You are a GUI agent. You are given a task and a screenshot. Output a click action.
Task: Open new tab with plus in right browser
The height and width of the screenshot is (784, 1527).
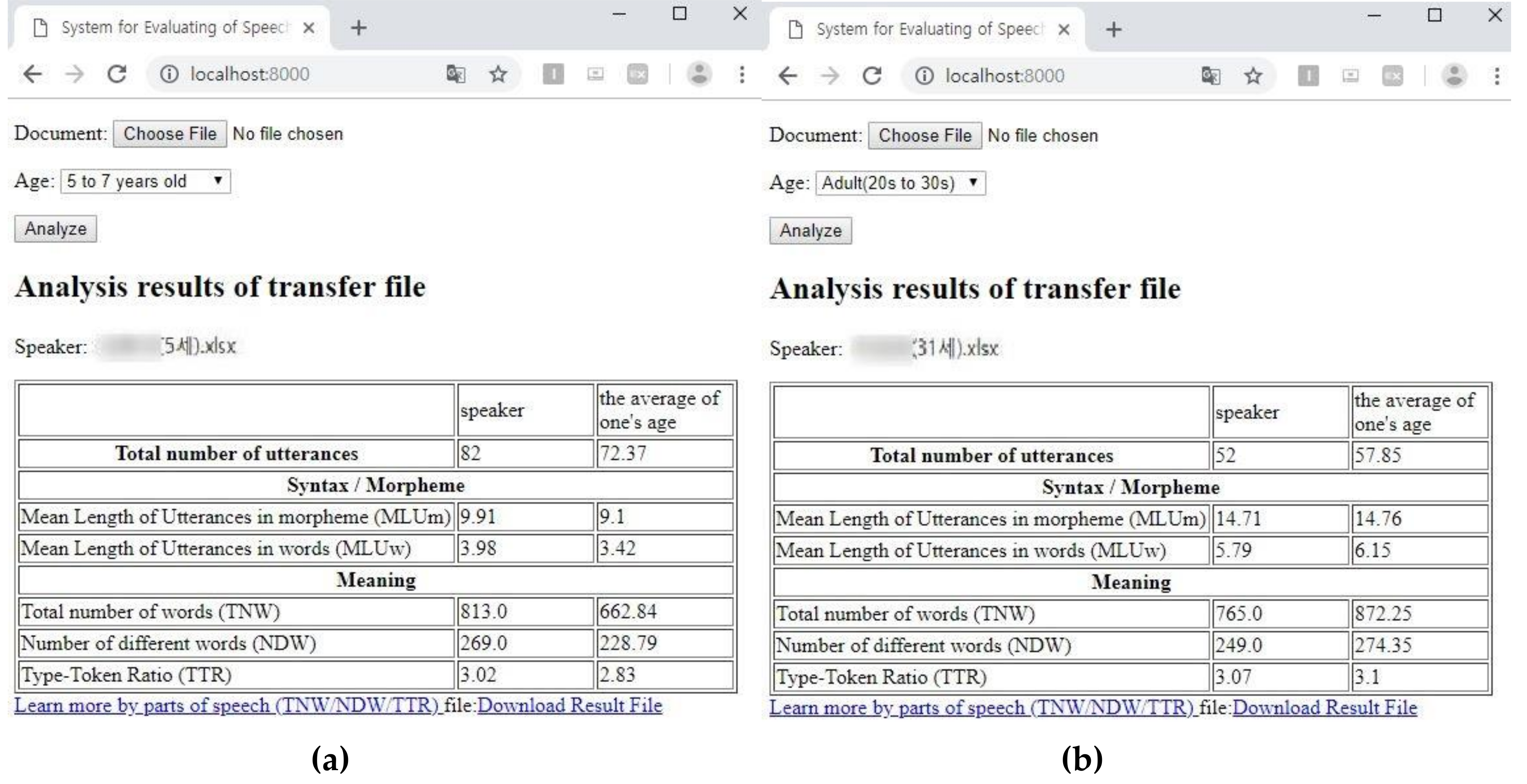coord(1113,29)
